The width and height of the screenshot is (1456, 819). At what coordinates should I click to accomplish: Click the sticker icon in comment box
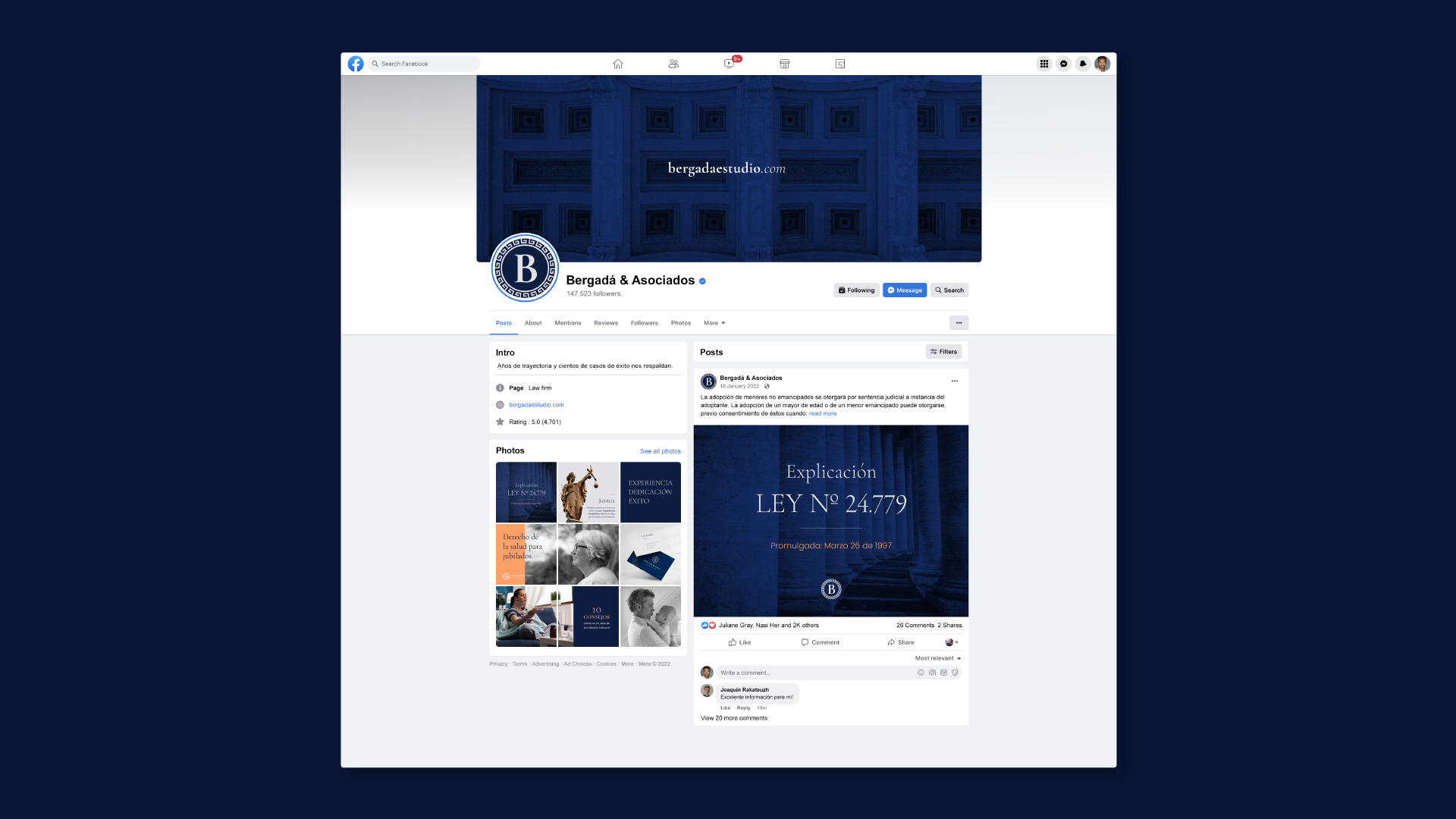coord(955,673)
